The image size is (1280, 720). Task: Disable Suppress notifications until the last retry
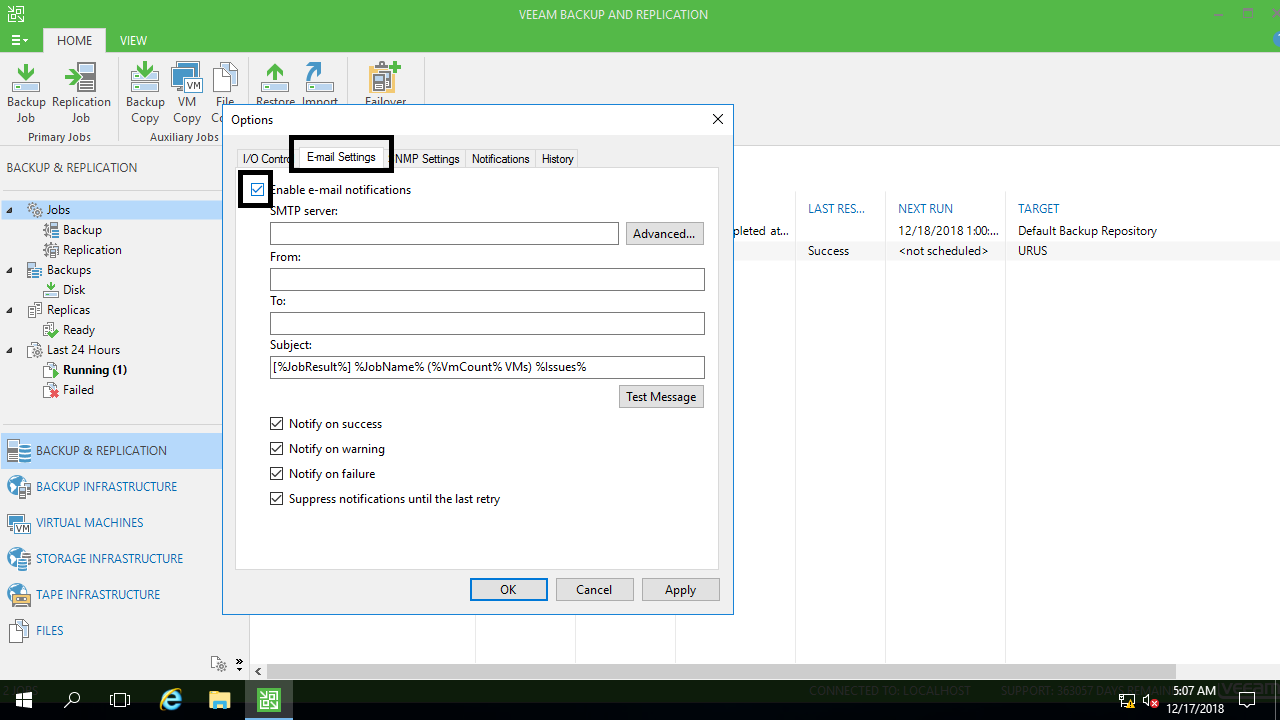pyautogui.click(x=277, y=499)
